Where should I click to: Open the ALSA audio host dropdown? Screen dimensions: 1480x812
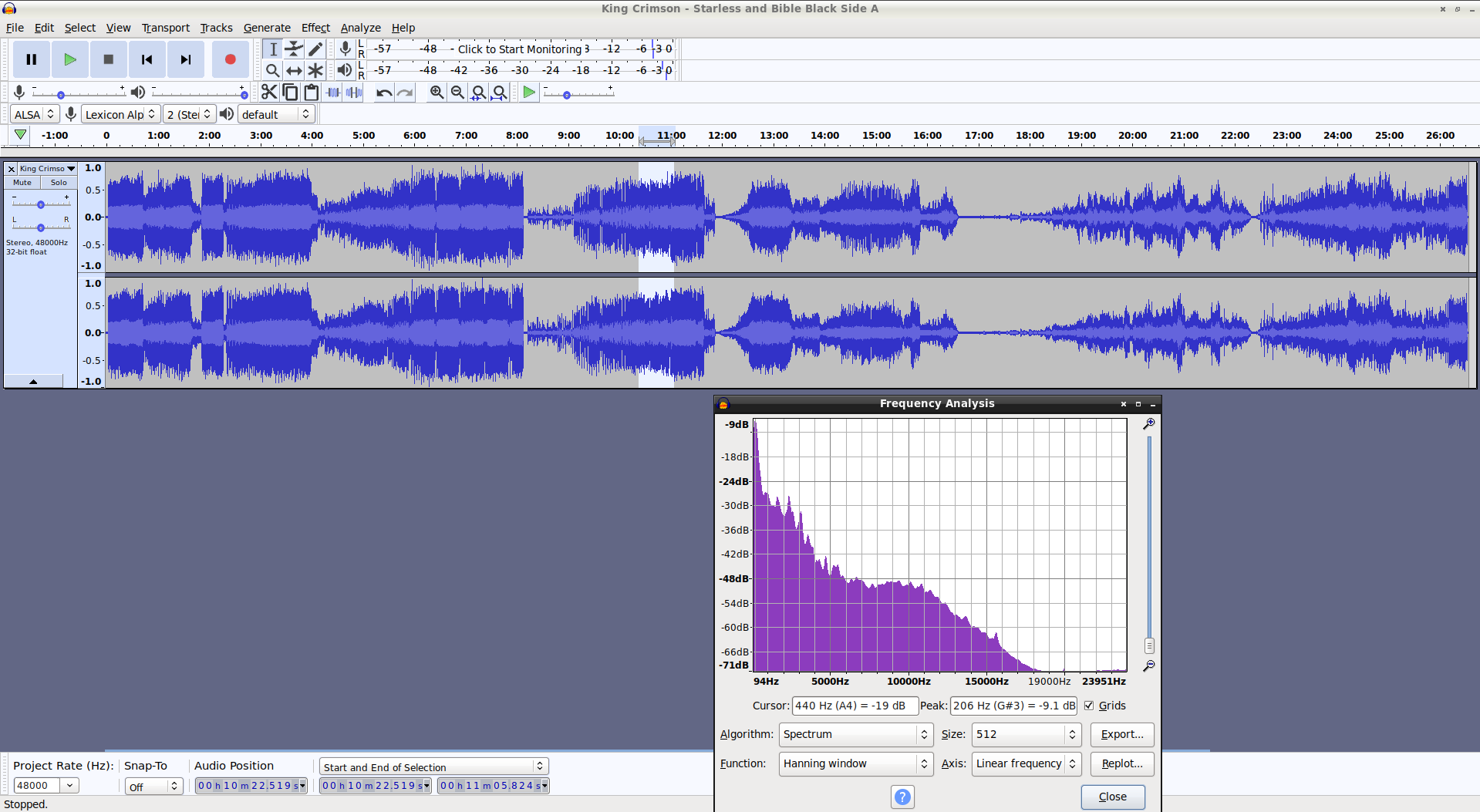click(35, 114)
